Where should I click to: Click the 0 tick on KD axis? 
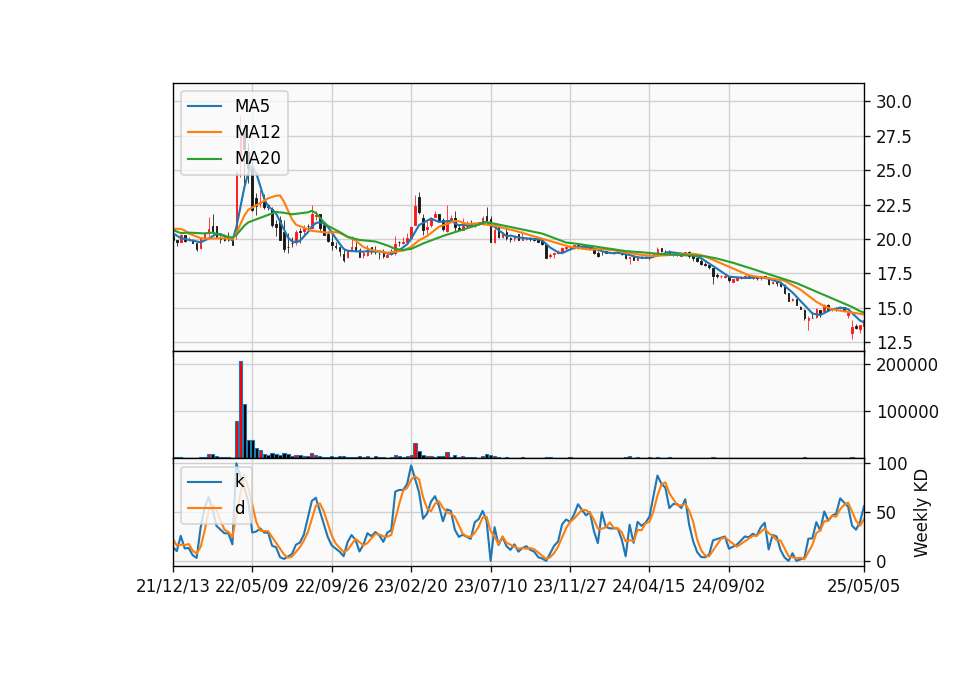pos(882,561)
